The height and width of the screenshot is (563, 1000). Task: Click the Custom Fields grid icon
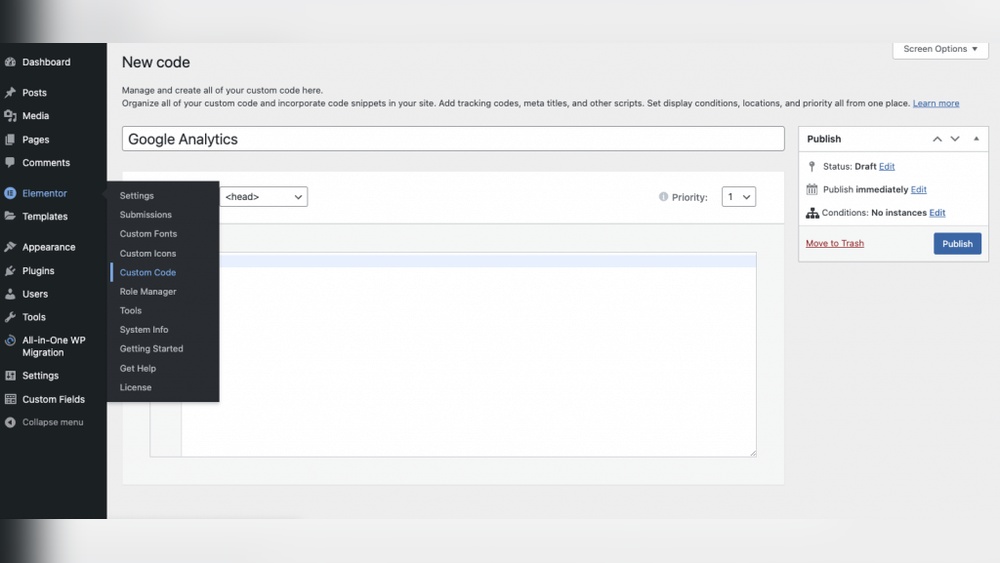[10, 399]
